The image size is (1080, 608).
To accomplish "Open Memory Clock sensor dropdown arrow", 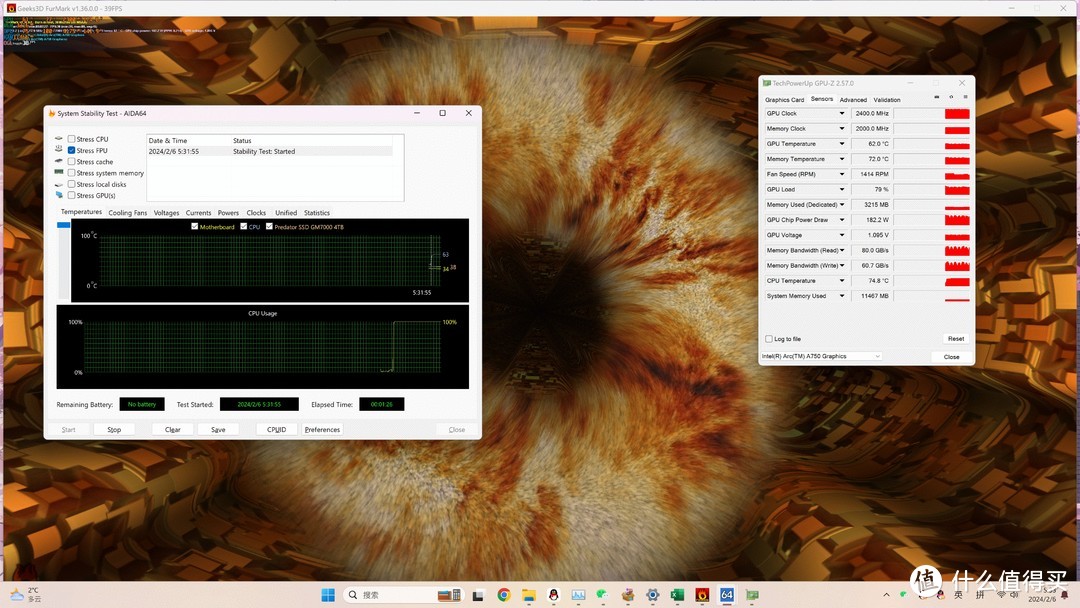I will 842,129.
